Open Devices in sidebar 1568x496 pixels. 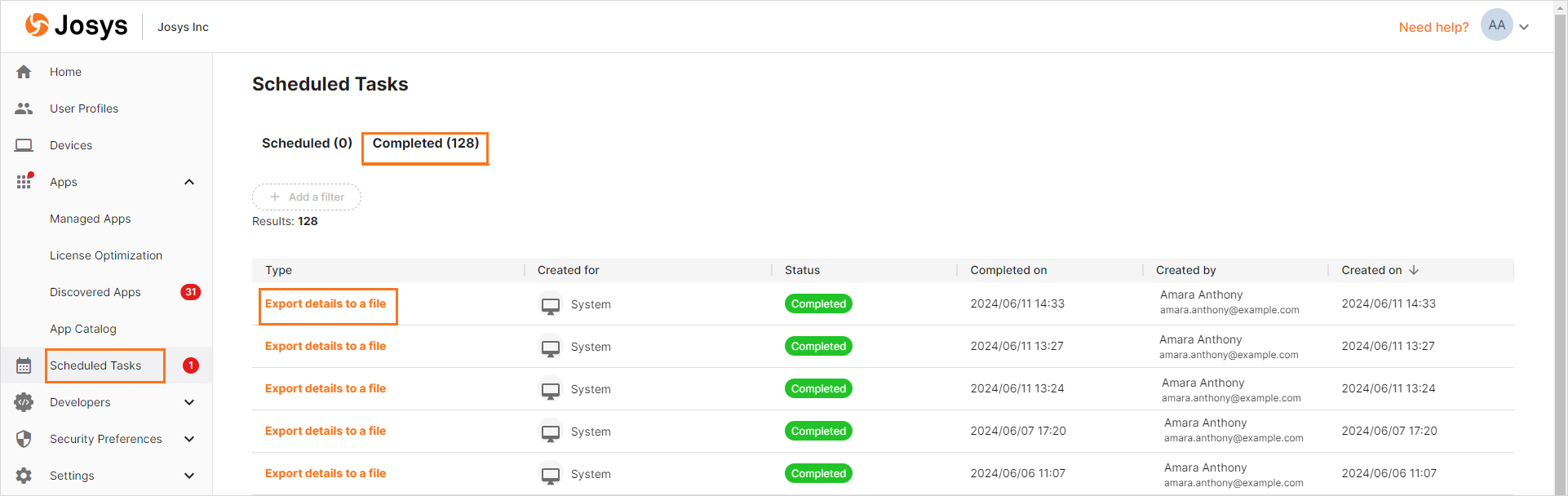(71, 145)
